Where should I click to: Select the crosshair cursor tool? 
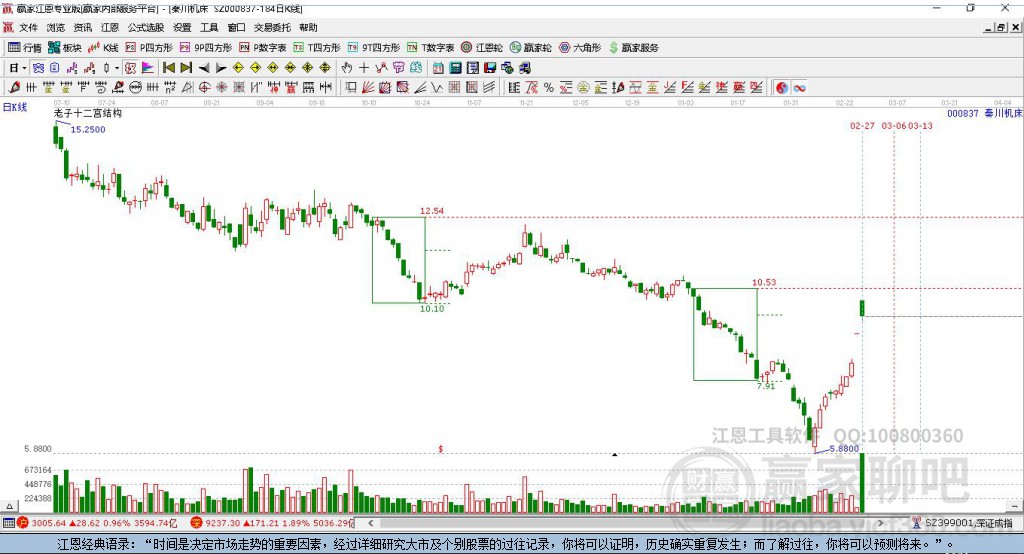click(364, 68)
